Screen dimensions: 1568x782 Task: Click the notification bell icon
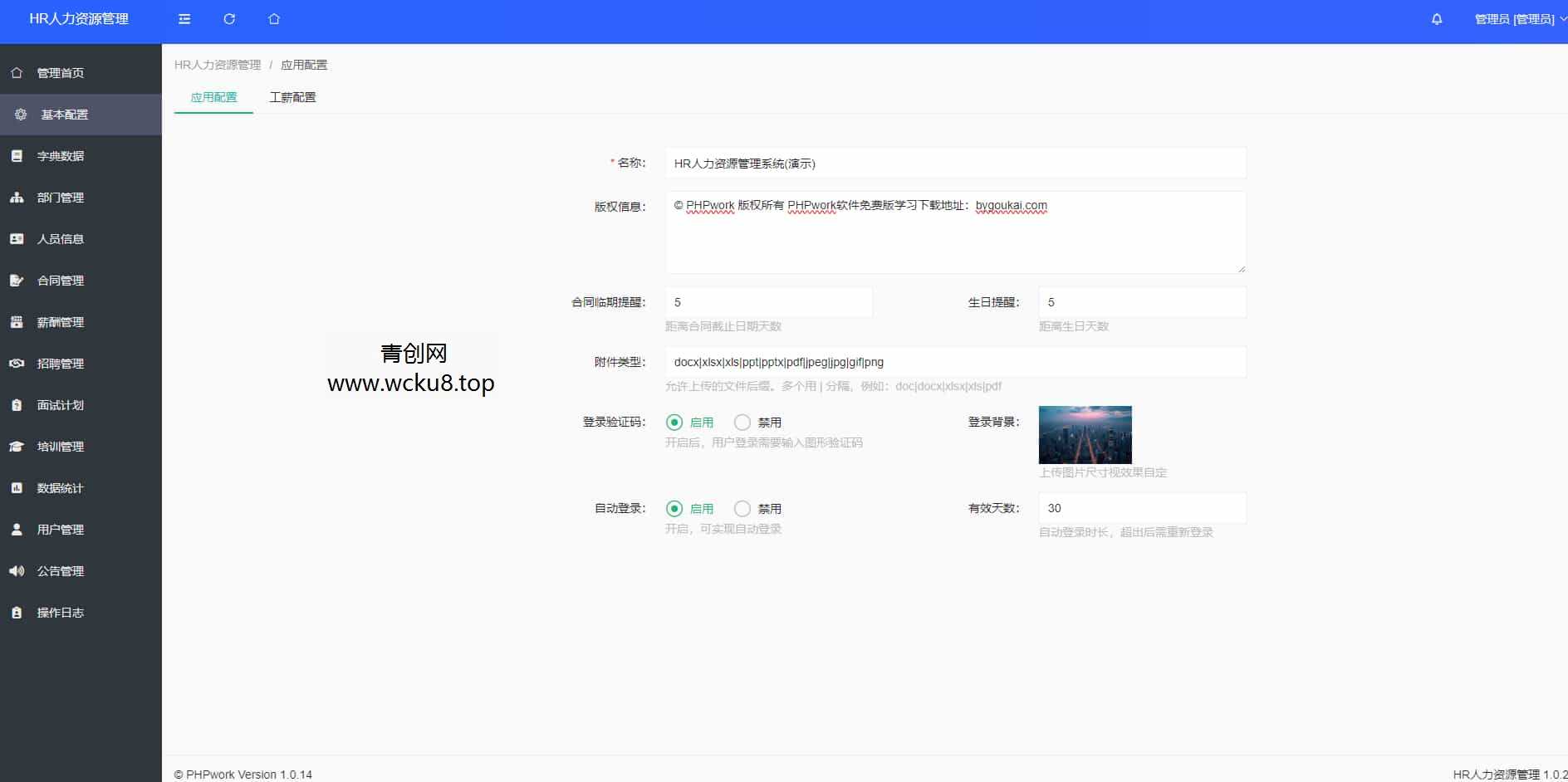coord(1437,18)
